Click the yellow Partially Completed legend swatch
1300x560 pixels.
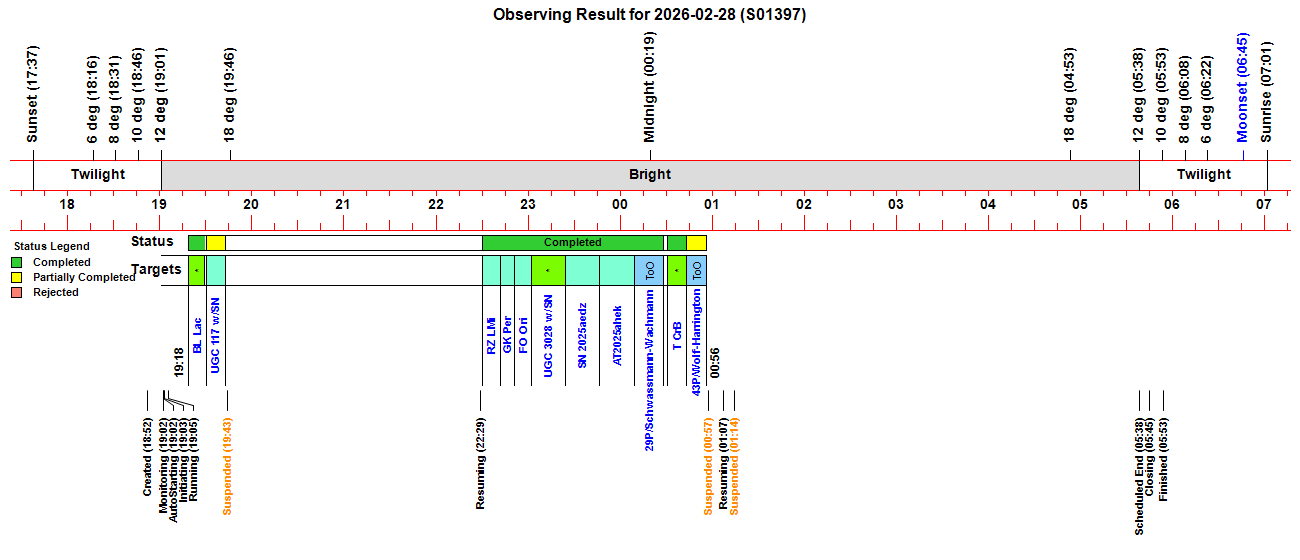tap(17, 277)
